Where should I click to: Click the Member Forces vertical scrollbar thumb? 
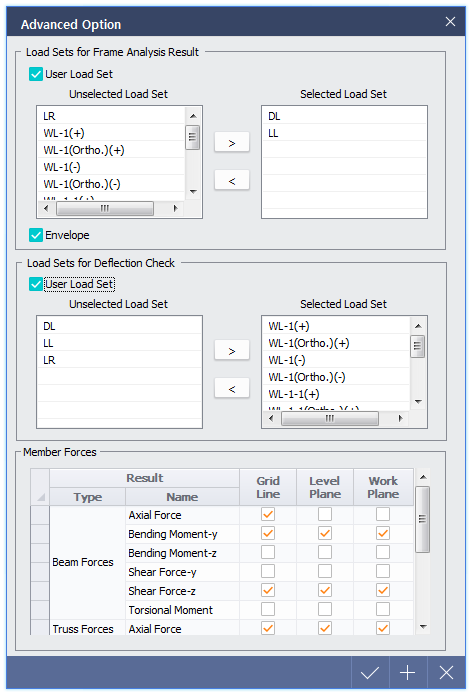coord(423,519)
